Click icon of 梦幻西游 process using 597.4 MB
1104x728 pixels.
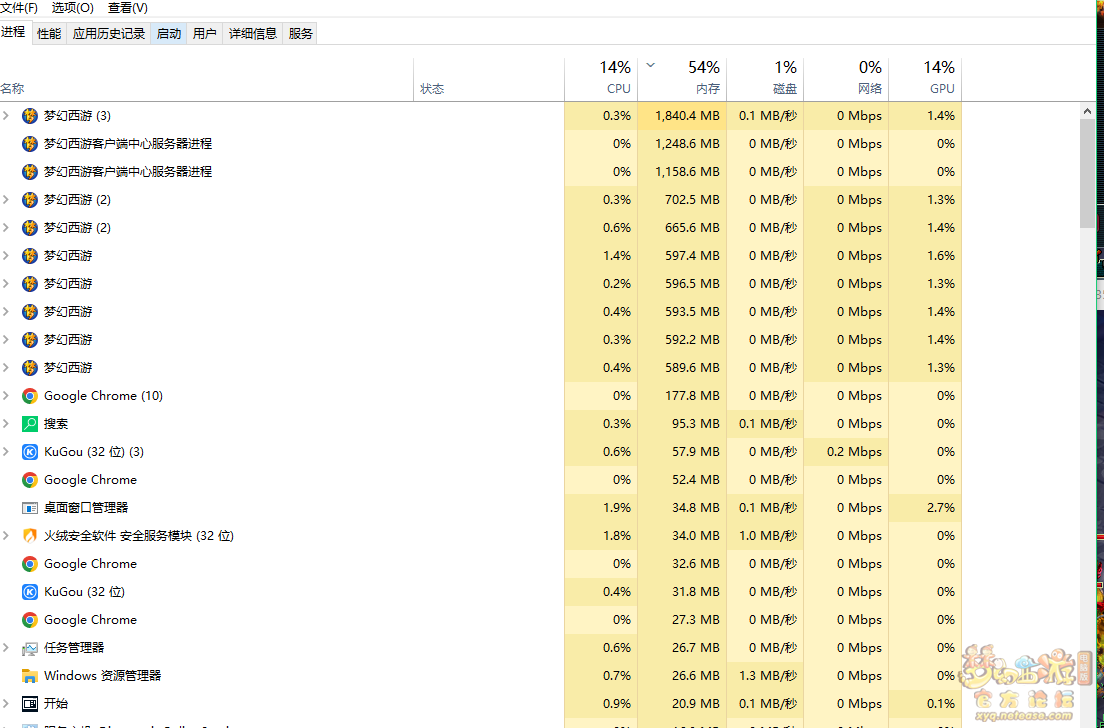pyautogui.click(x=30, y=256)
